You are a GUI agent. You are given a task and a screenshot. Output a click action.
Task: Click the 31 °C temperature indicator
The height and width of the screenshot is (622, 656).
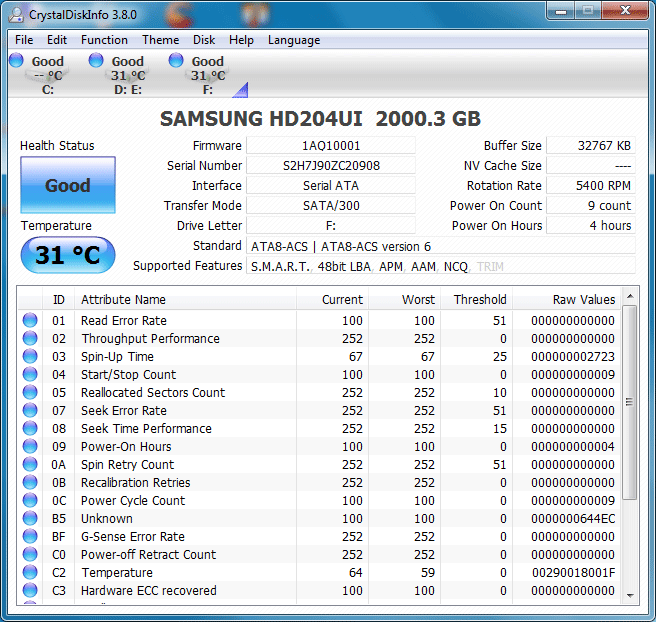coord(68,255)
